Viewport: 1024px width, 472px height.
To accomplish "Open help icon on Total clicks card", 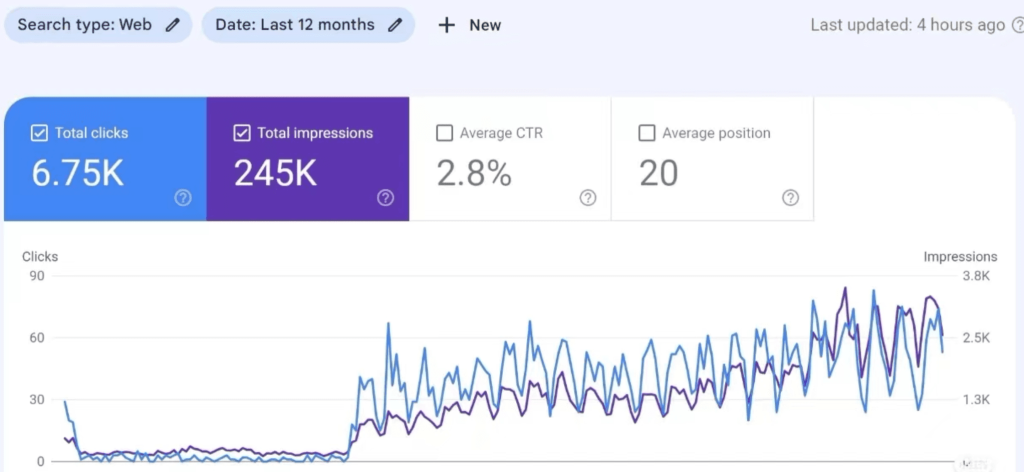I will [183, 198].
